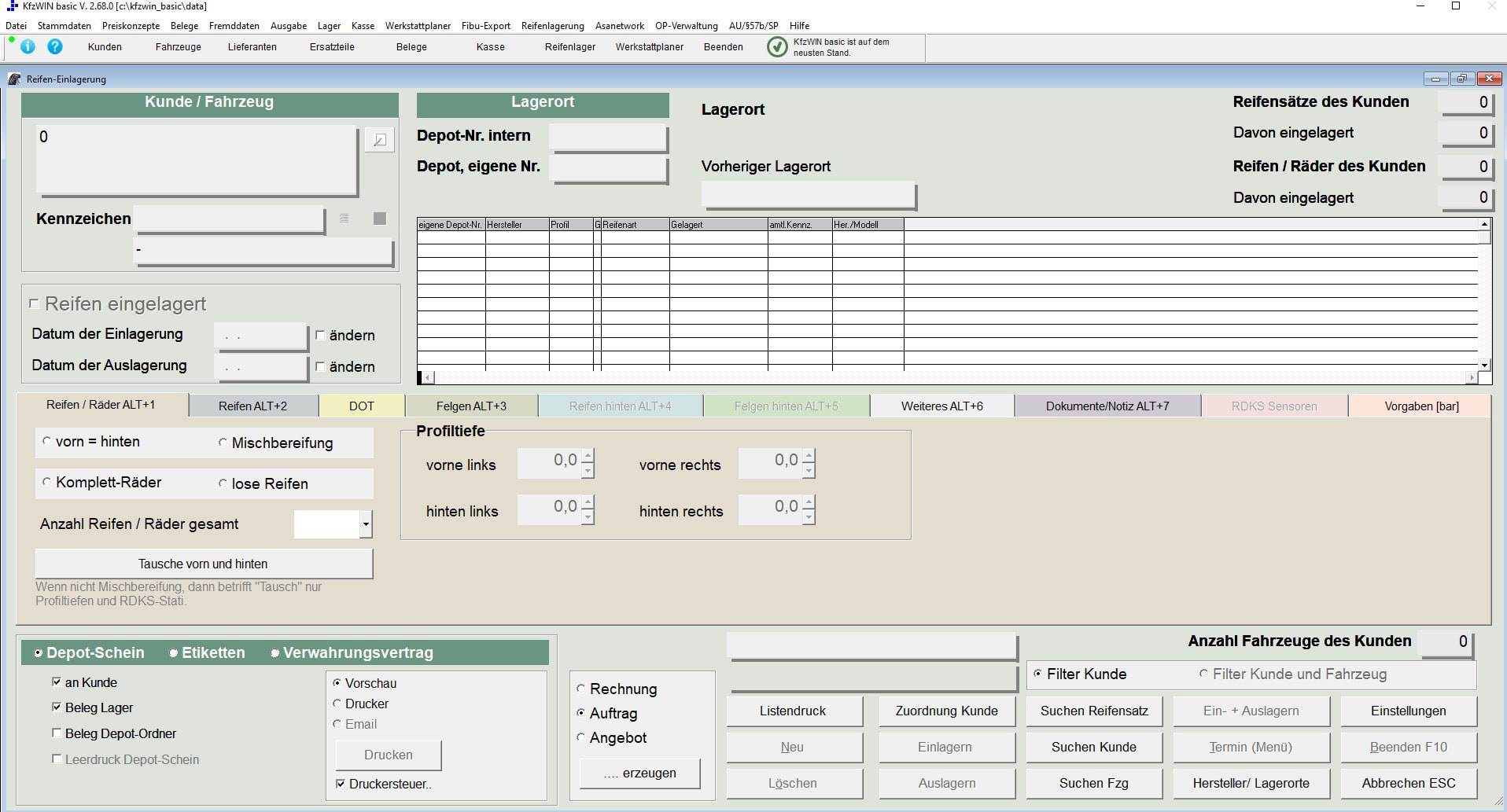Image resolution: width=1507 pixels, height=812 pixels.
Task: Click the list icon next to Kennzeichen
Action: coord(345,219)
